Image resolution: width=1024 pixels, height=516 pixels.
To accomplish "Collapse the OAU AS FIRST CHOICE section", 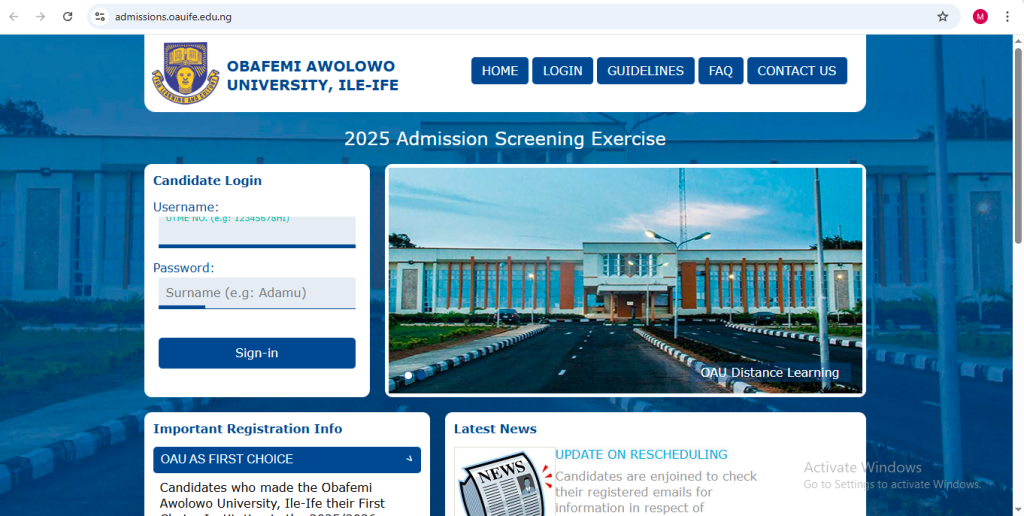I will 287,460.
